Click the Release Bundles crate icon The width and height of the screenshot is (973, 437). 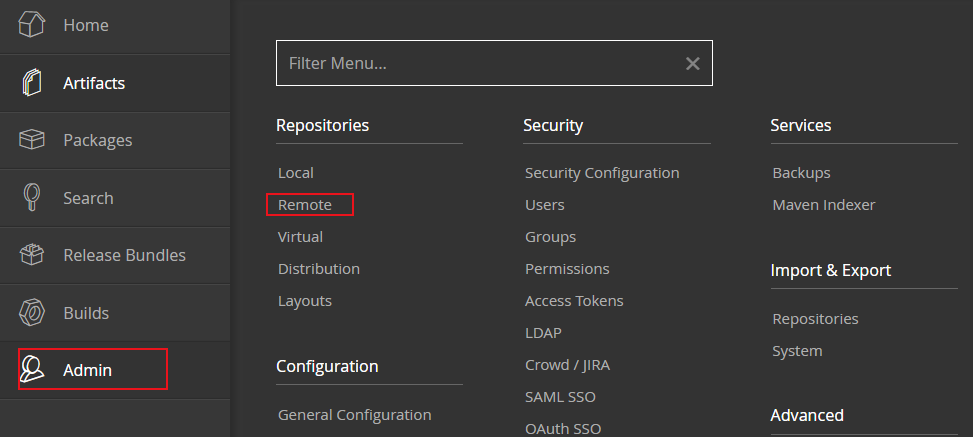pos(32,255)
